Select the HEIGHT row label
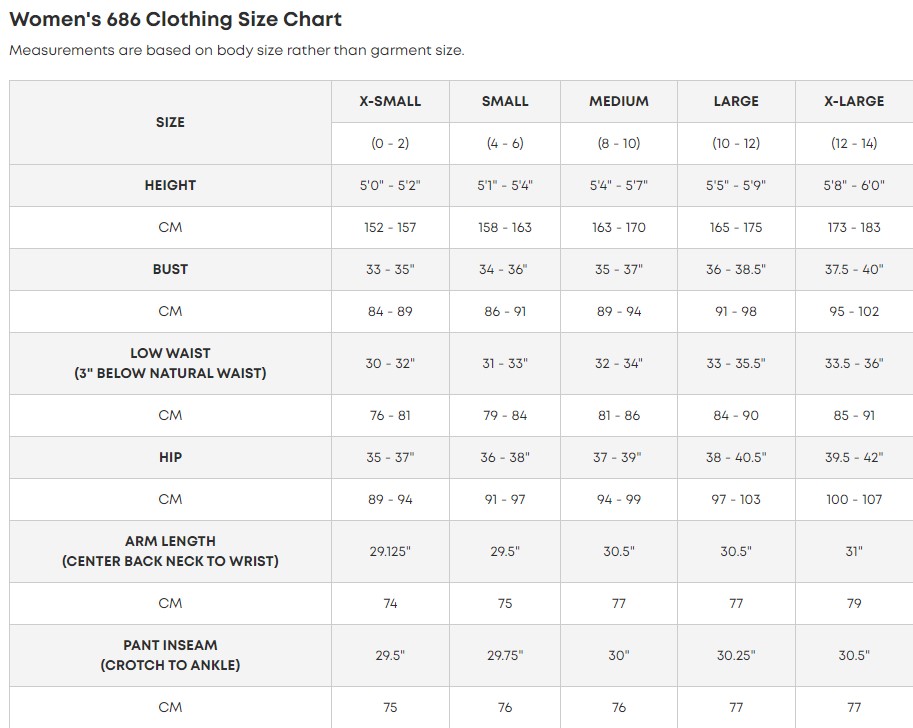Screen dimensions: 913x728 click(x=170, y=185)
